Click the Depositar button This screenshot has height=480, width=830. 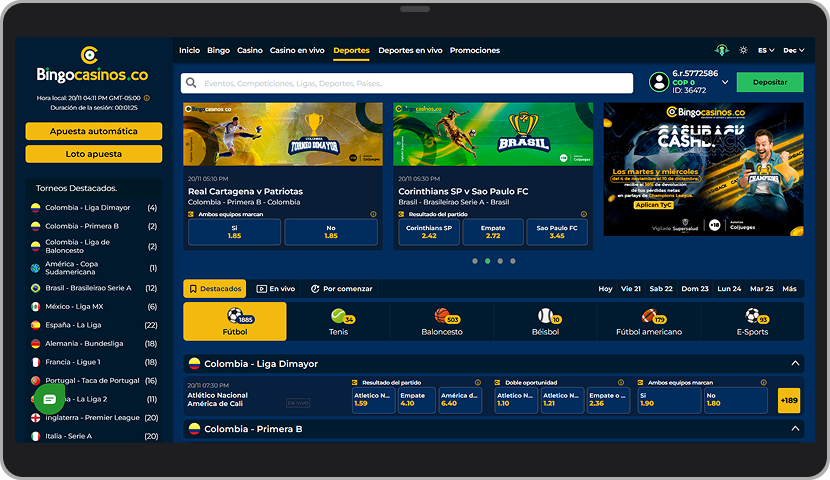point(770,82)
